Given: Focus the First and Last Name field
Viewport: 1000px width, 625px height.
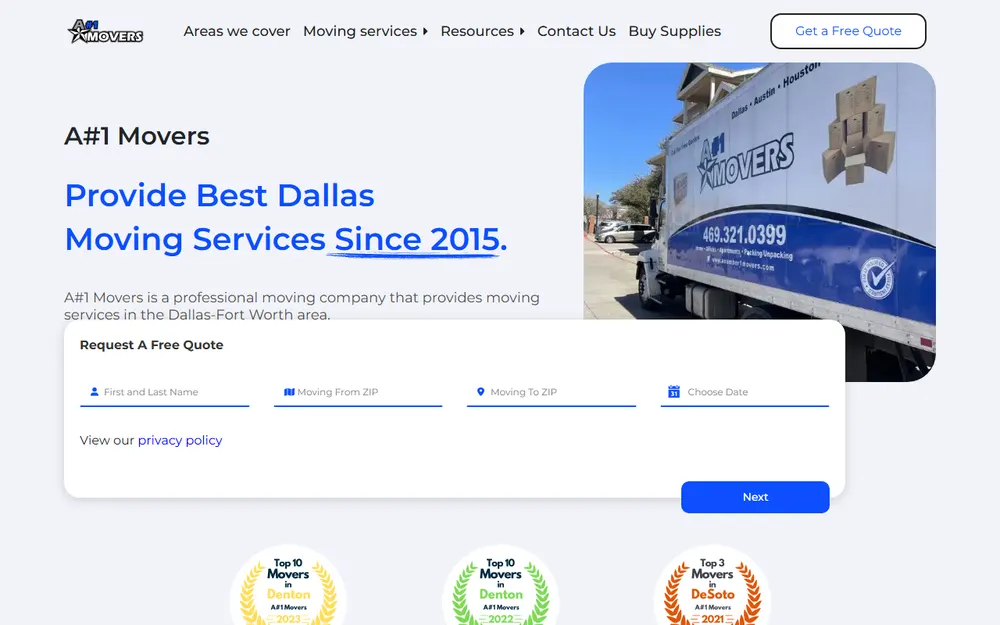Looking at the screenshot, I should (x=165, y=392).
